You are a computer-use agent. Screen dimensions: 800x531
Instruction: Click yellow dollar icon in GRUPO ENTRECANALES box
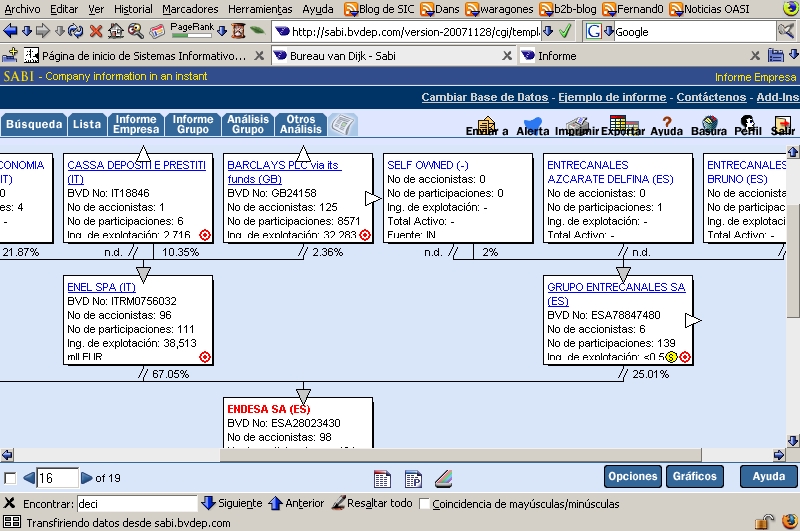tap(671, 357)
